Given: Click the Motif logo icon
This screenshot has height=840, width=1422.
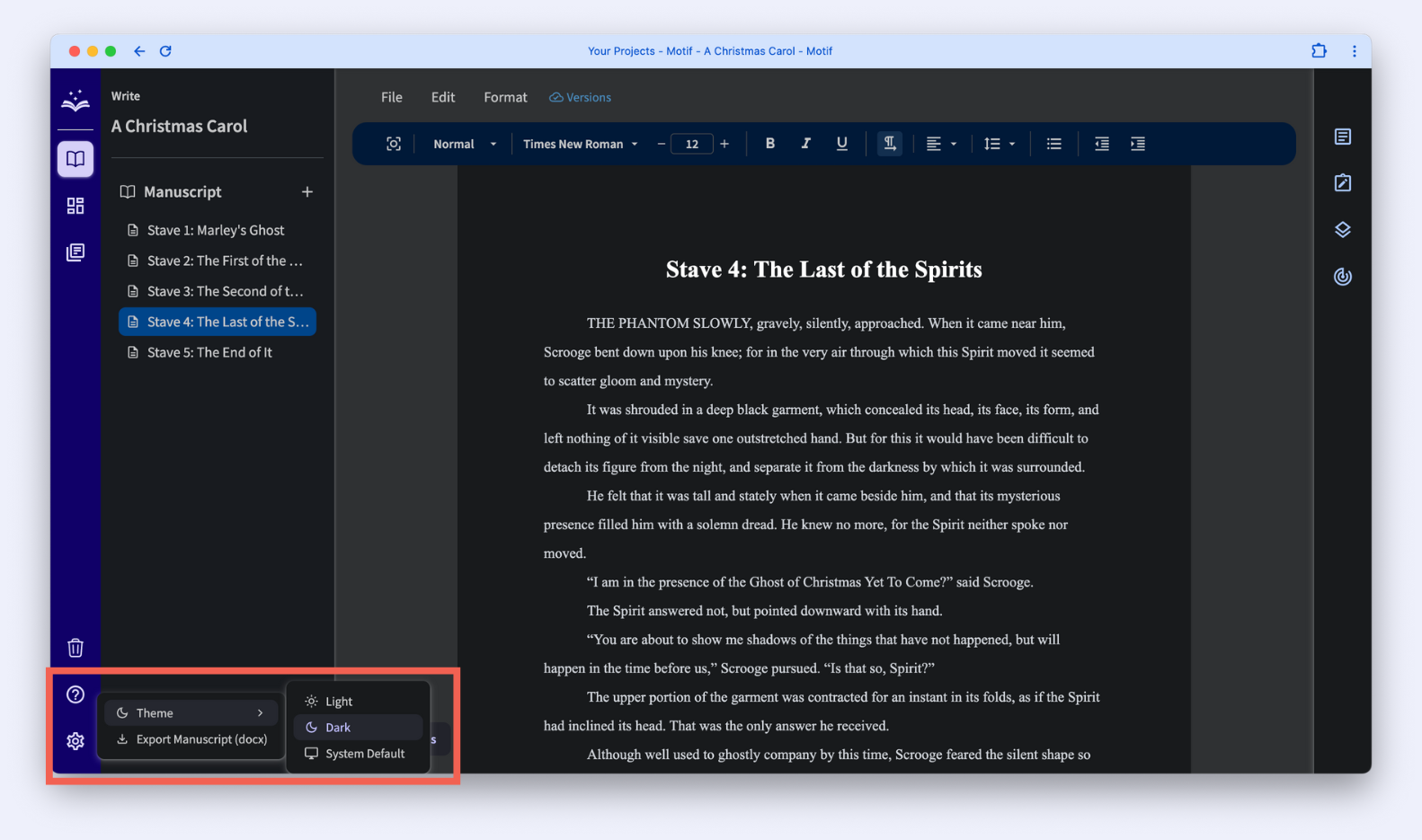Looking at the screenshot, I should (76, 101).
